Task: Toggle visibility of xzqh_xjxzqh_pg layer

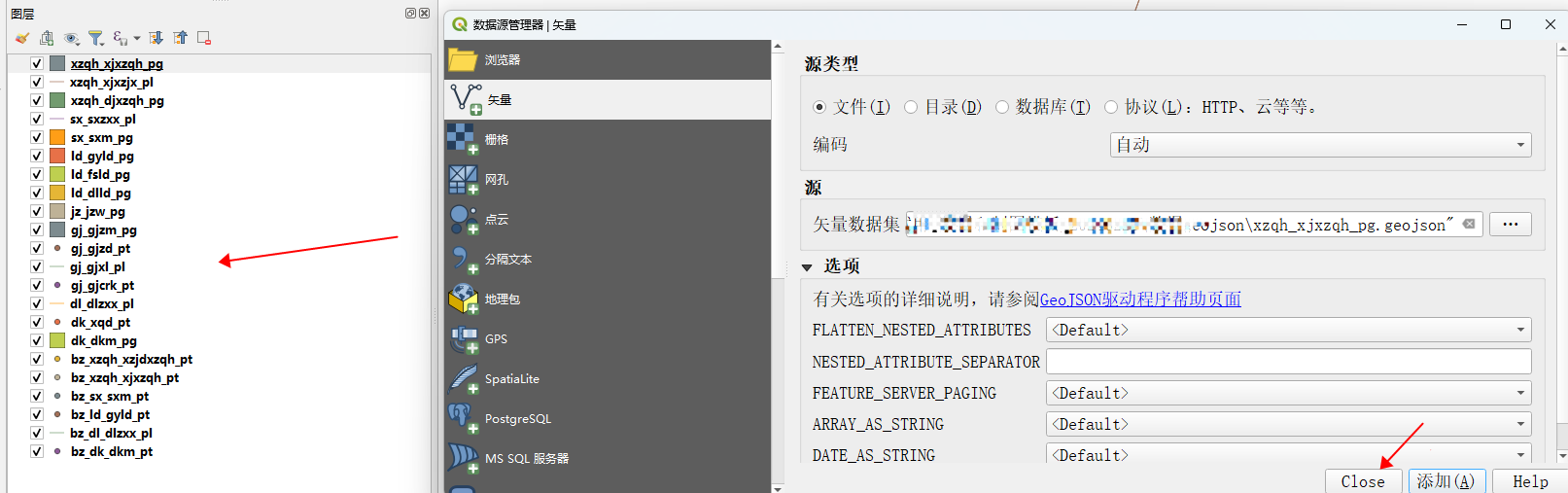Action: (36, 63)
